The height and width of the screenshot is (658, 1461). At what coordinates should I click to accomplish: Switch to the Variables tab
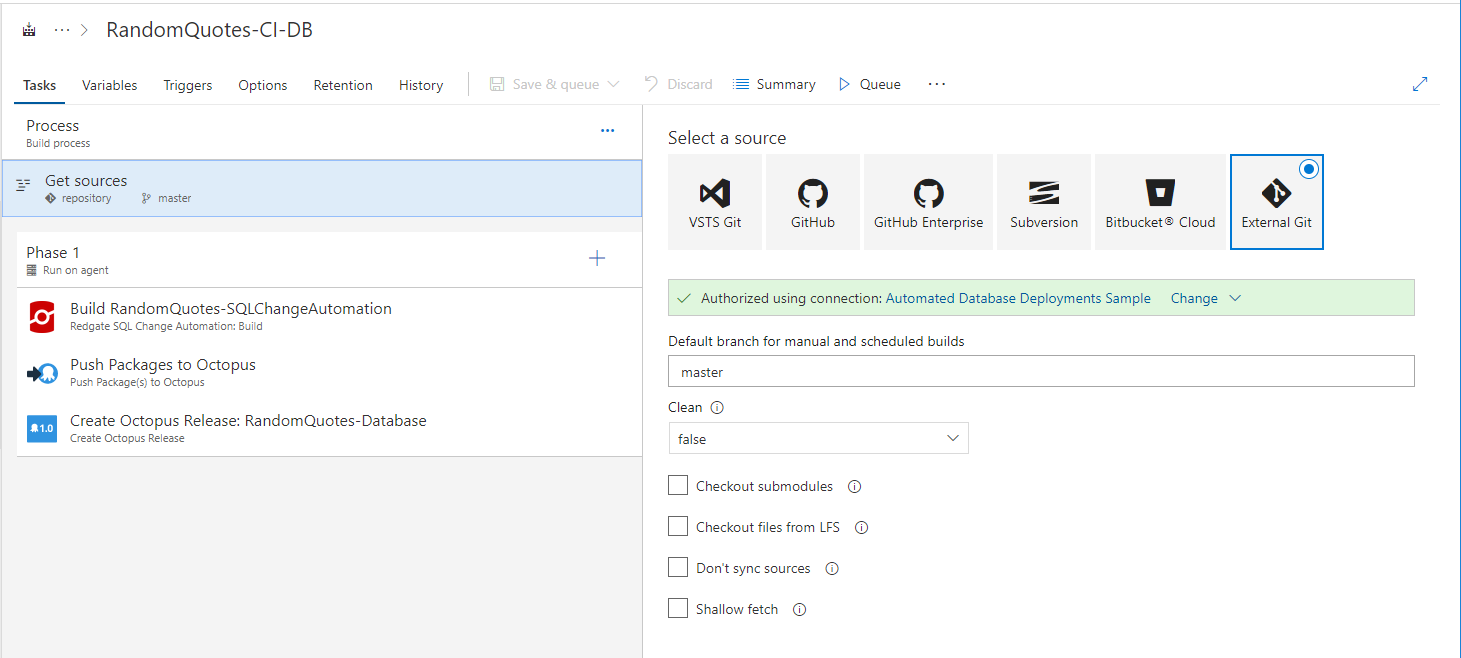[109, 85]
